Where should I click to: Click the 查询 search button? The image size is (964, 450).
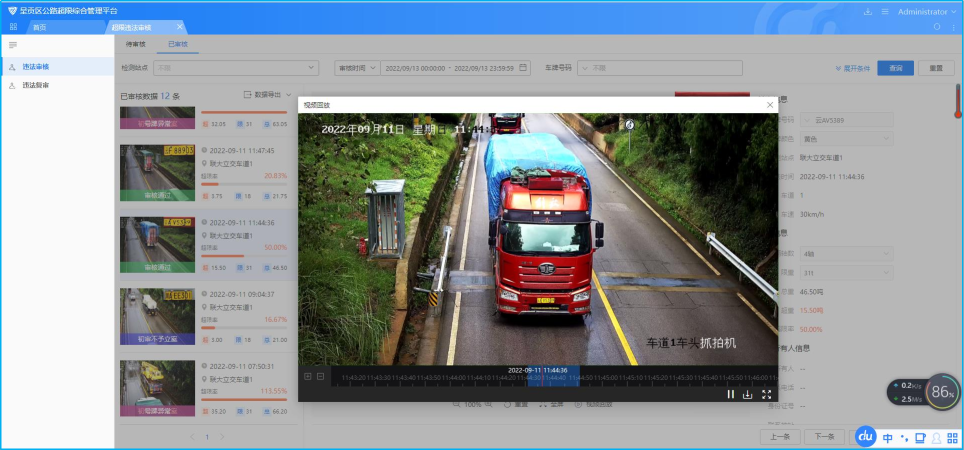pos(895,68)
